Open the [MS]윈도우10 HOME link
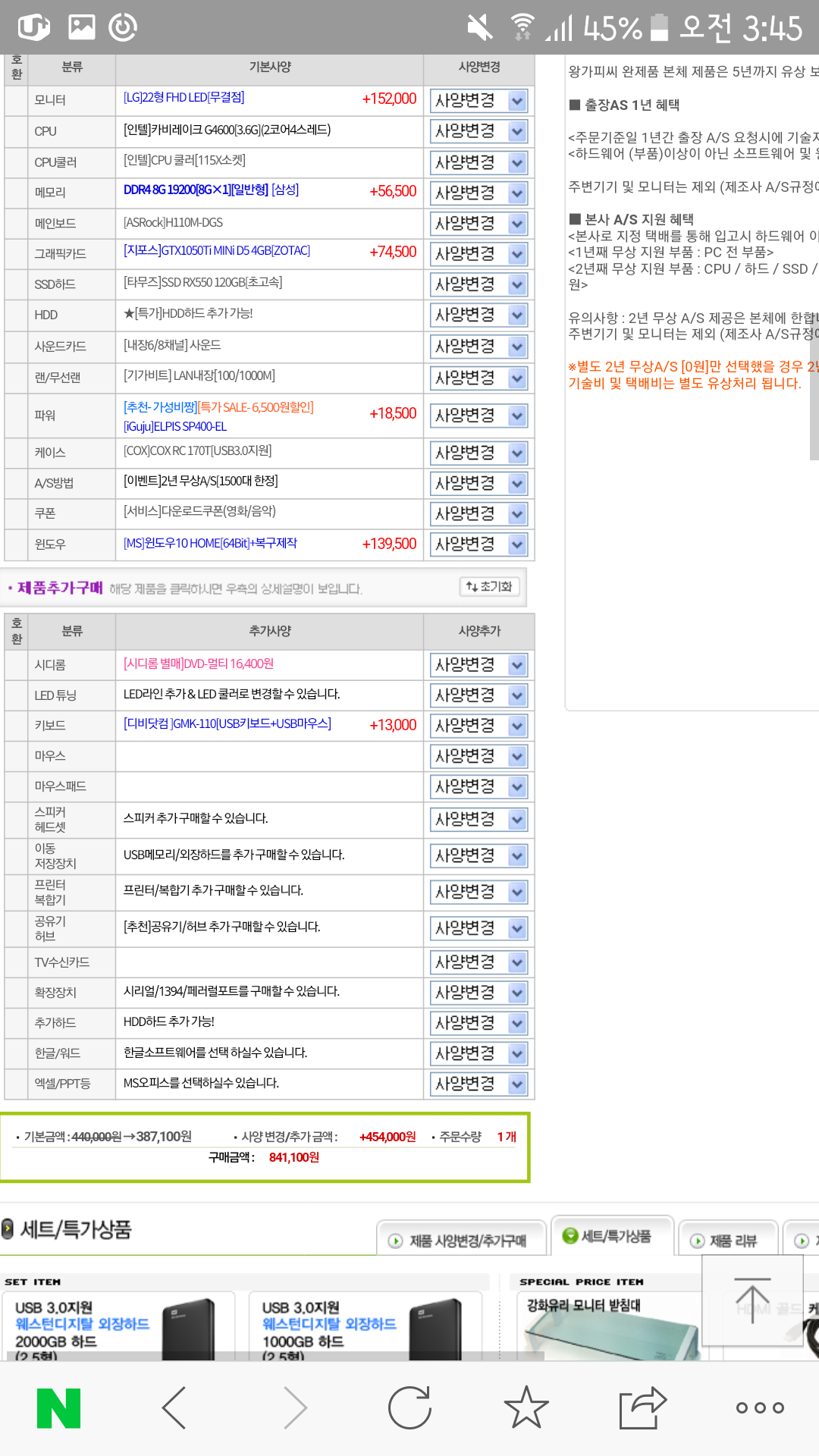 (x=211, y=543)
